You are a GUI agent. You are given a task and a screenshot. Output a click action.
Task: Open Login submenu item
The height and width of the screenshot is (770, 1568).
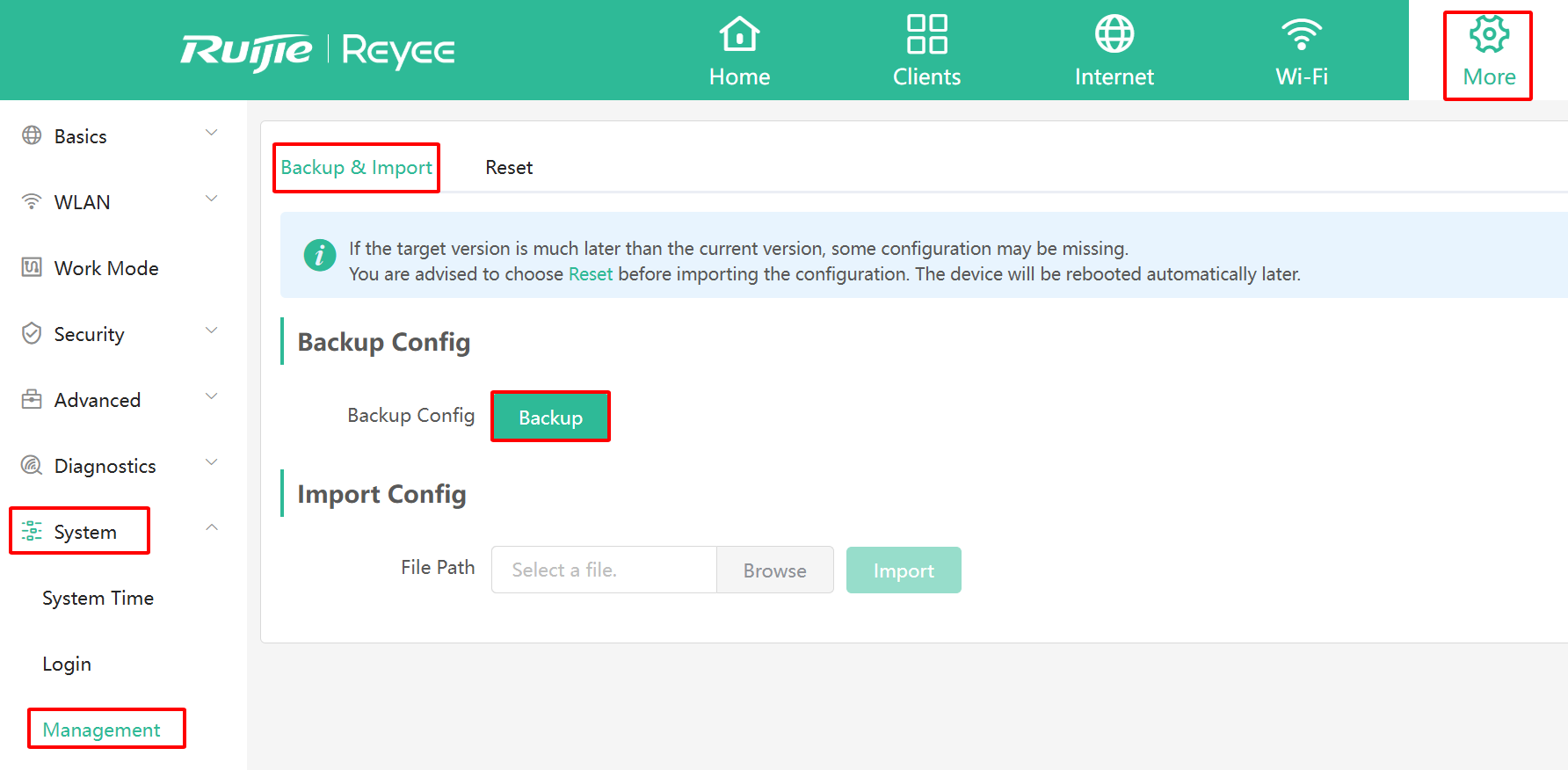pyautogui.click(x=67, y=665)
